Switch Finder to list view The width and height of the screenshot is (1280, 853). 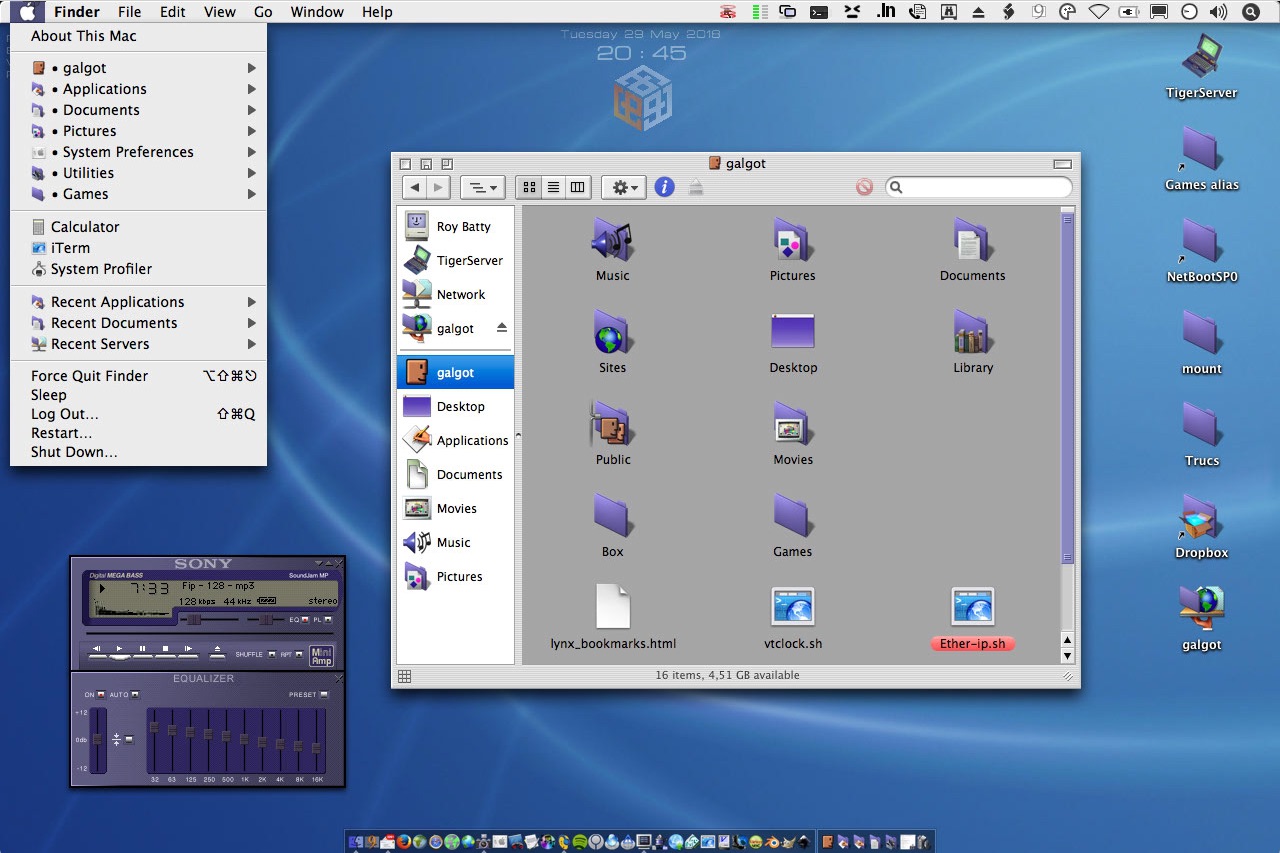(553, 187)
